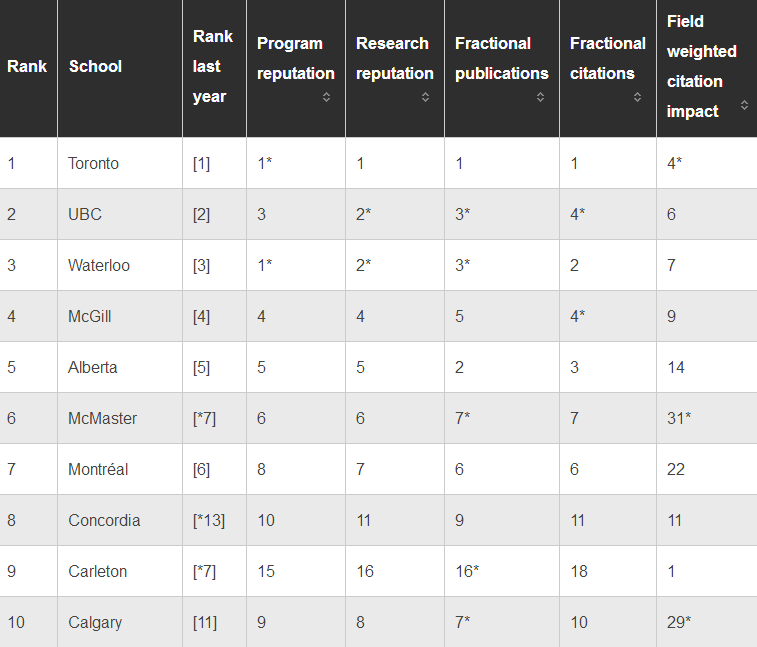Sort by Field weighted citation impact icon

click(x=744, y=105)
